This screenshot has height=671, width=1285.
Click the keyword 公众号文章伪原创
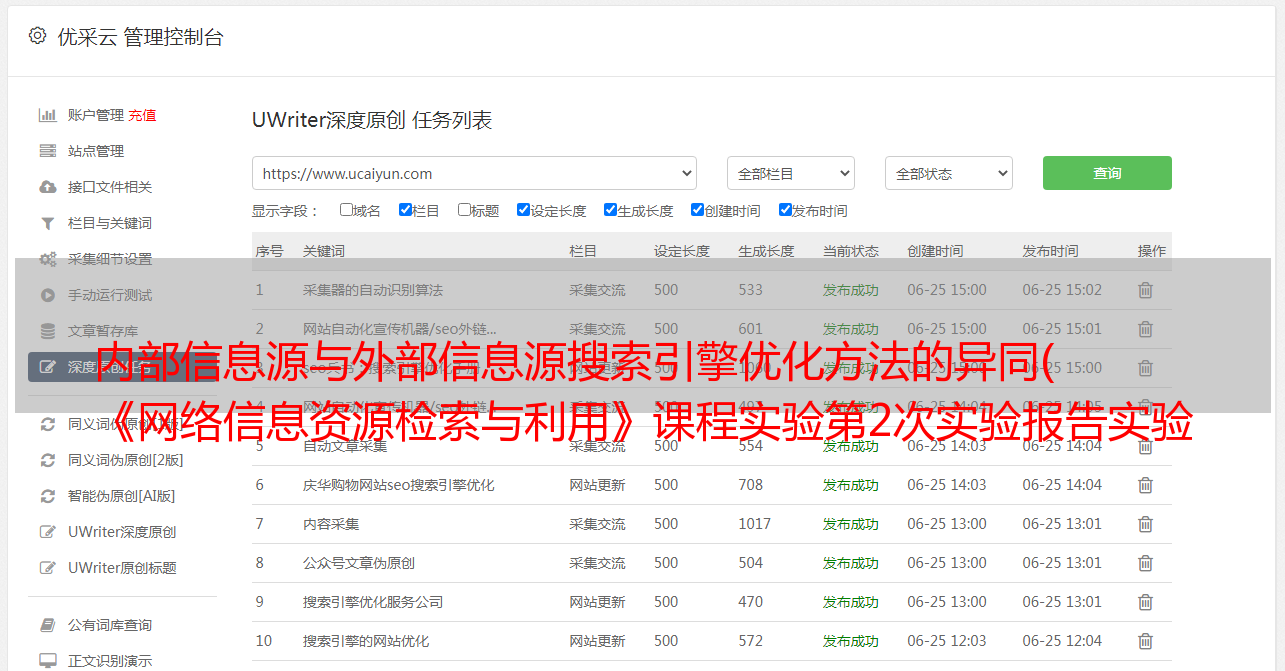pyautogui.click(x=359, y=563)
